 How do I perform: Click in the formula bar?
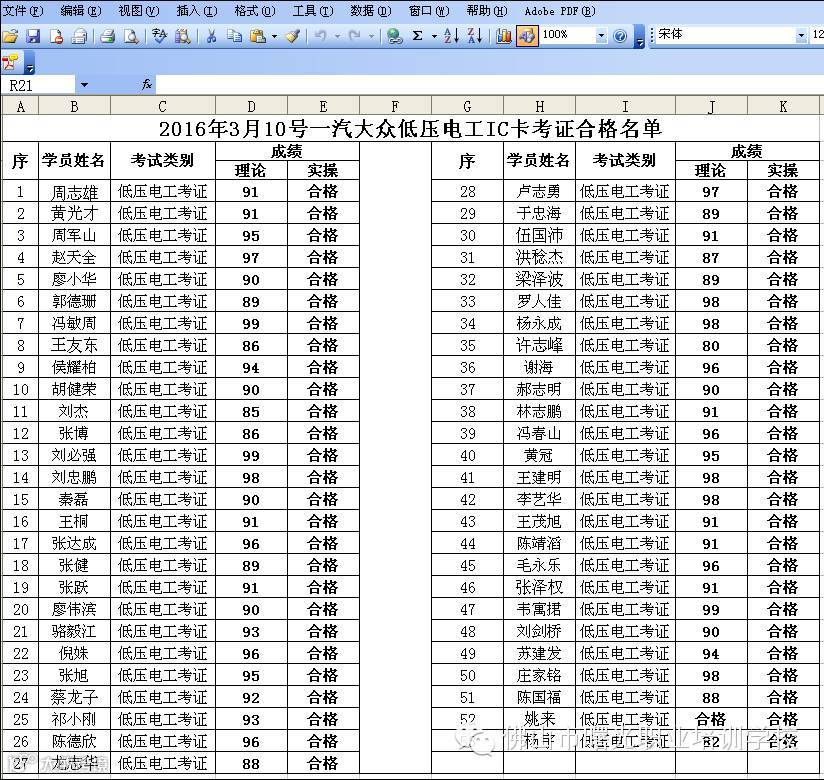coord(489,85)
